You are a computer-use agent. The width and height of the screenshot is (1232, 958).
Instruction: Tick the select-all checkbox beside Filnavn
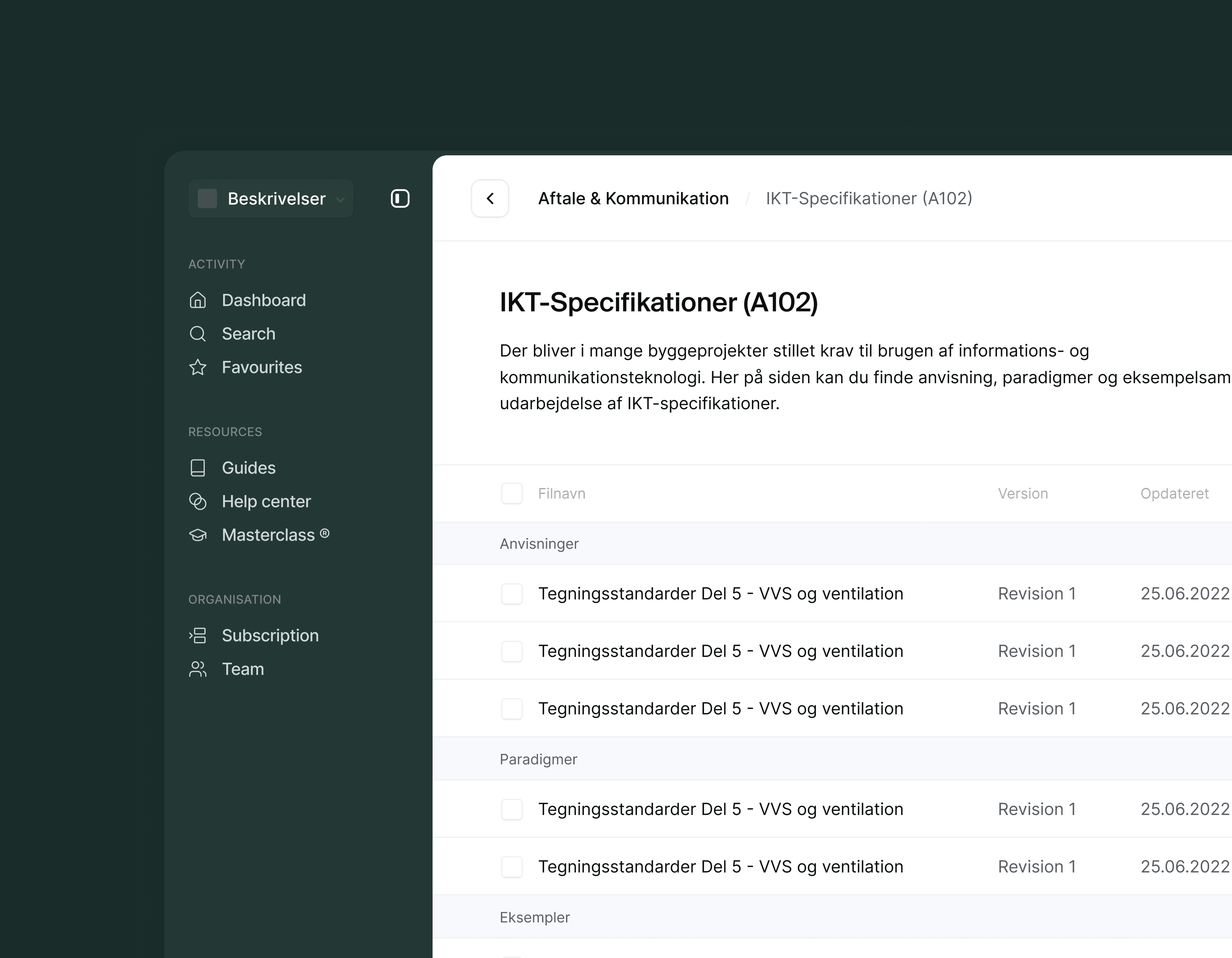pyautogui.click(x=512, y=493)
